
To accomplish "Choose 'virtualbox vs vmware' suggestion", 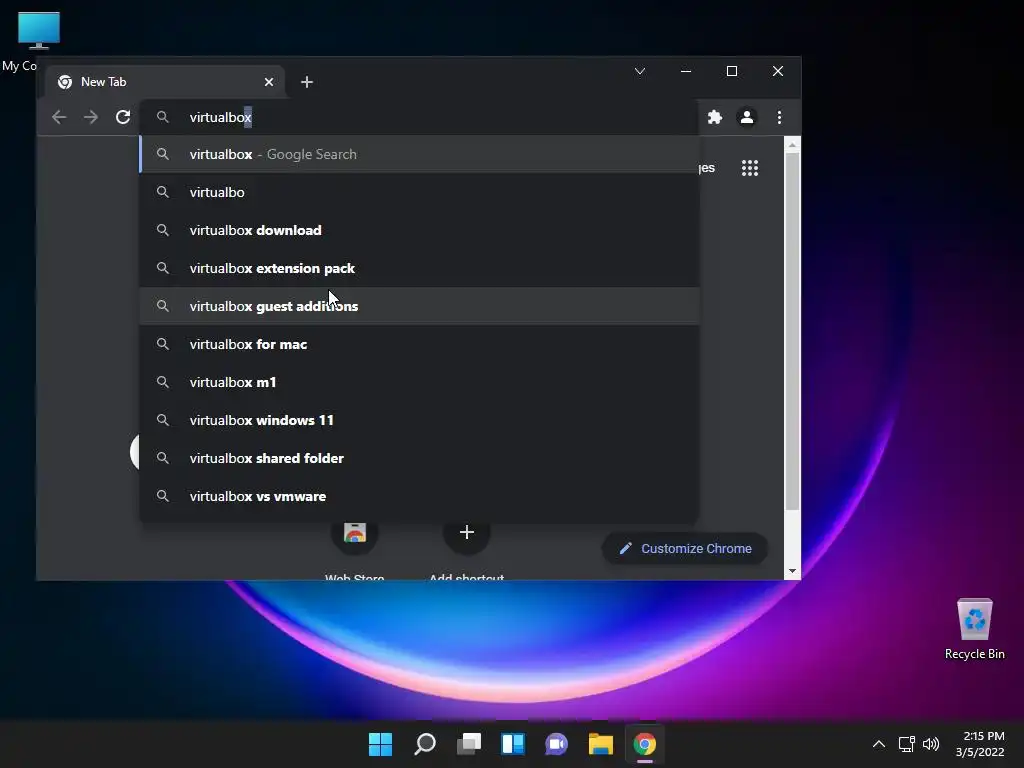I will coord(419,496).
